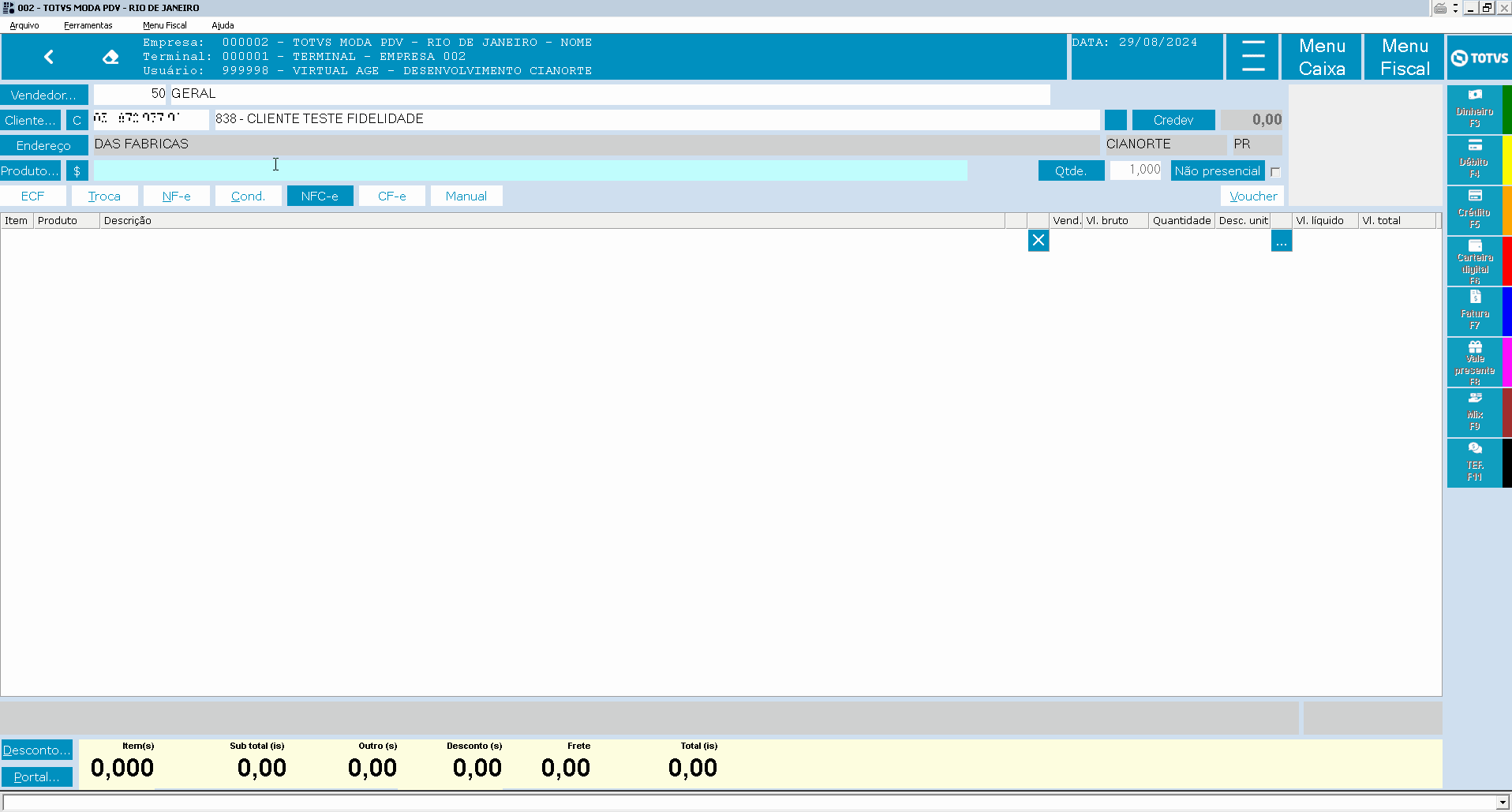Select the Cond. document type
This screenshot has height=812, width=1512.
click(x=248, y=196)
